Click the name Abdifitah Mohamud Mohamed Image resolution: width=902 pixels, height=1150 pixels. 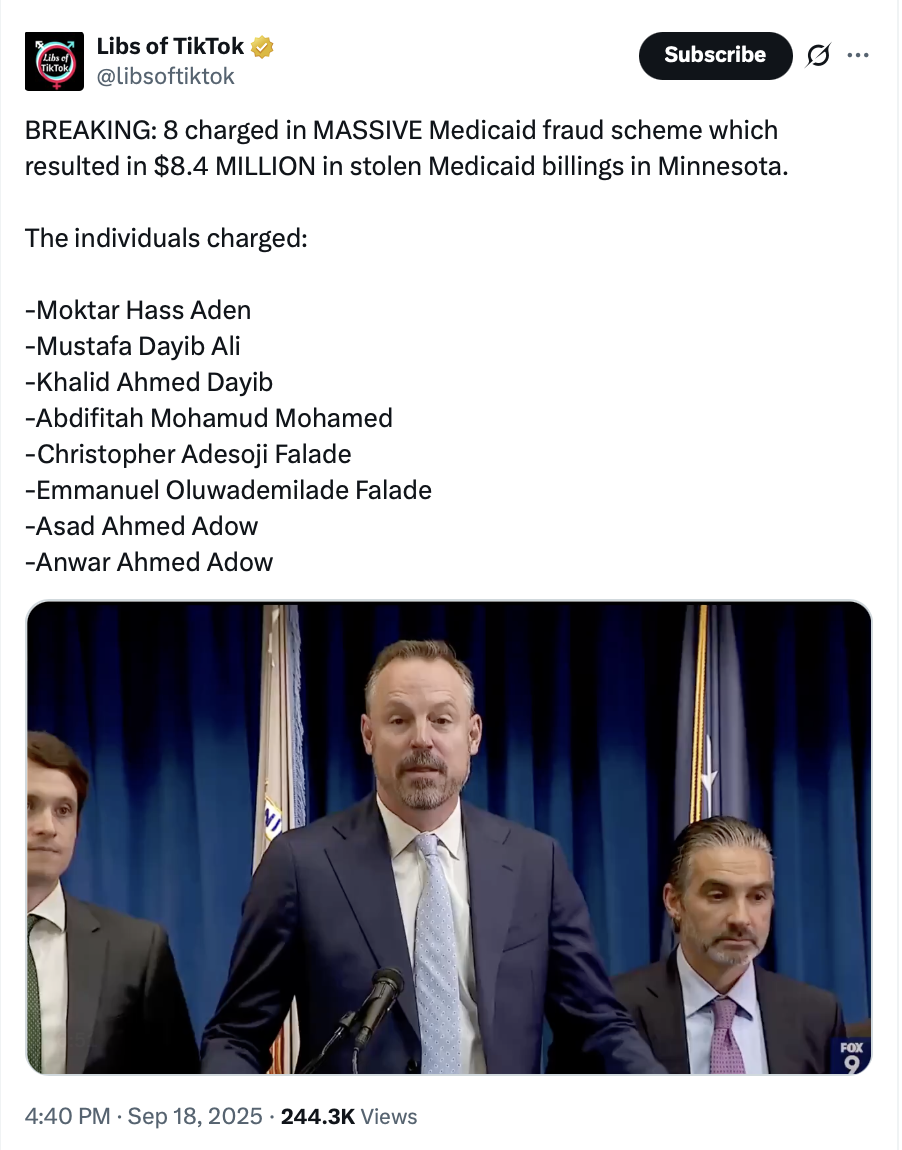point(209,418)
